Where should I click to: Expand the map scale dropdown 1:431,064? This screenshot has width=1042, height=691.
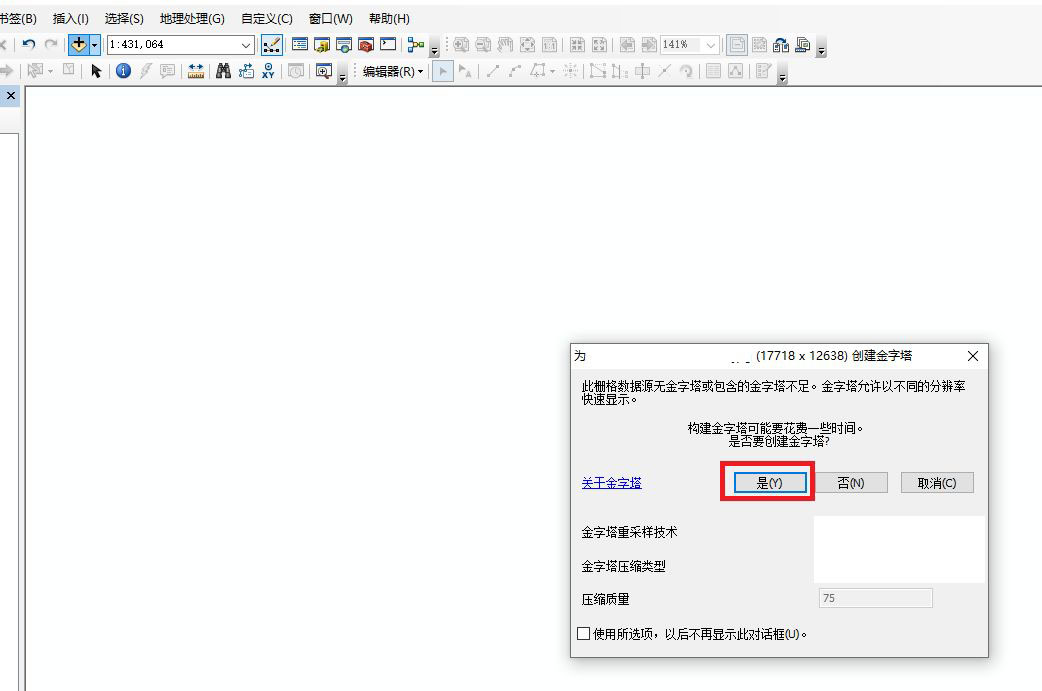pos(245,45)
